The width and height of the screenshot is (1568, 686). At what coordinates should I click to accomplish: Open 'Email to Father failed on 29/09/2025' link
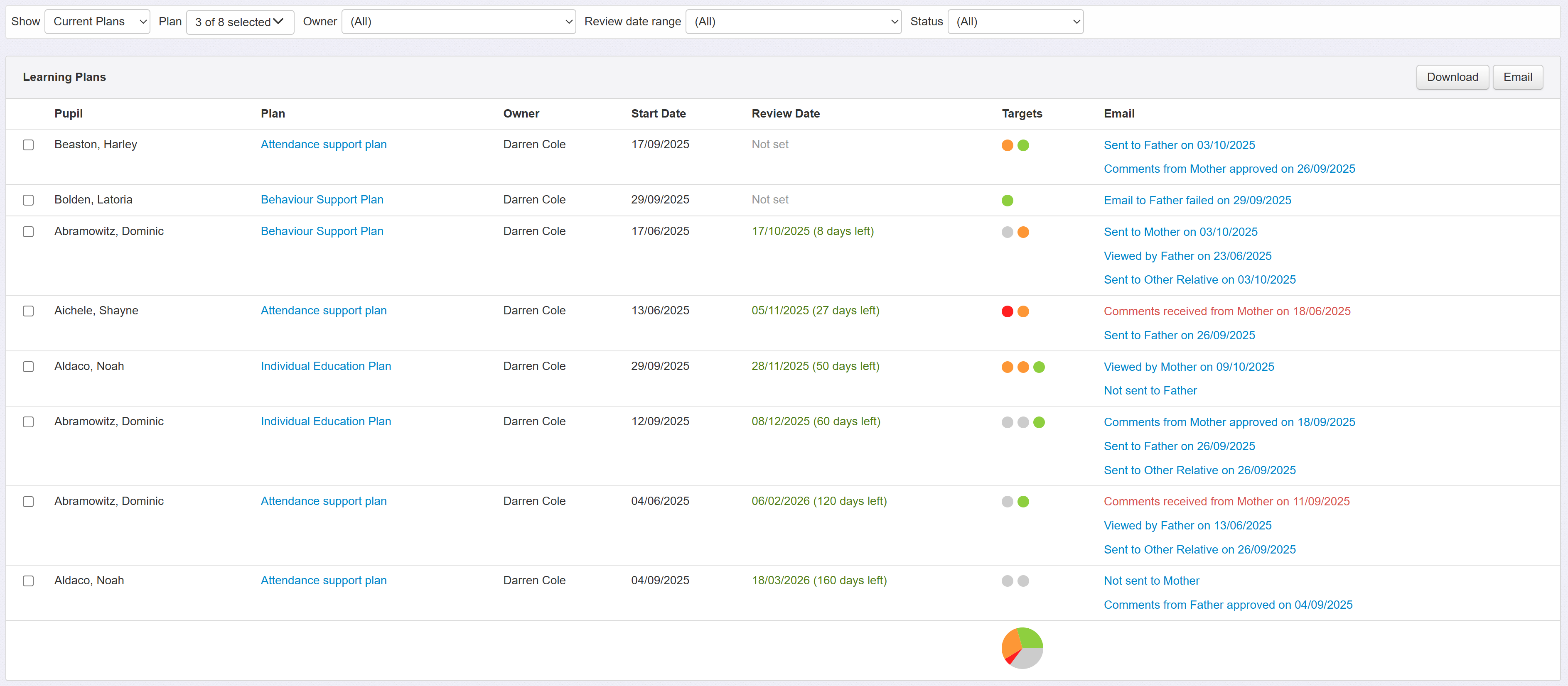(1197, 201)
